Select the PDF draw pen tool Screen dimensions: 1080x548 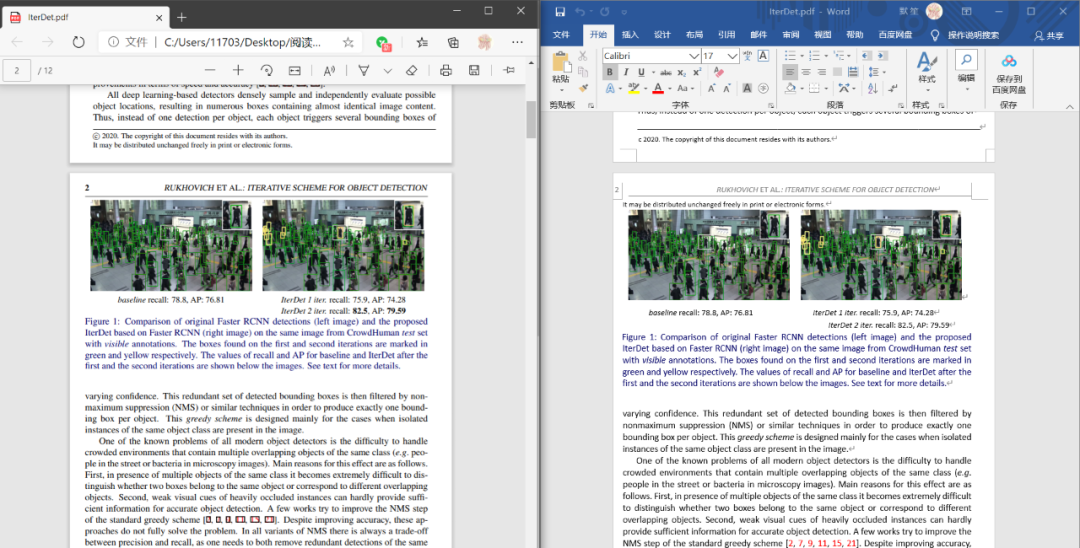click(364, 70)
